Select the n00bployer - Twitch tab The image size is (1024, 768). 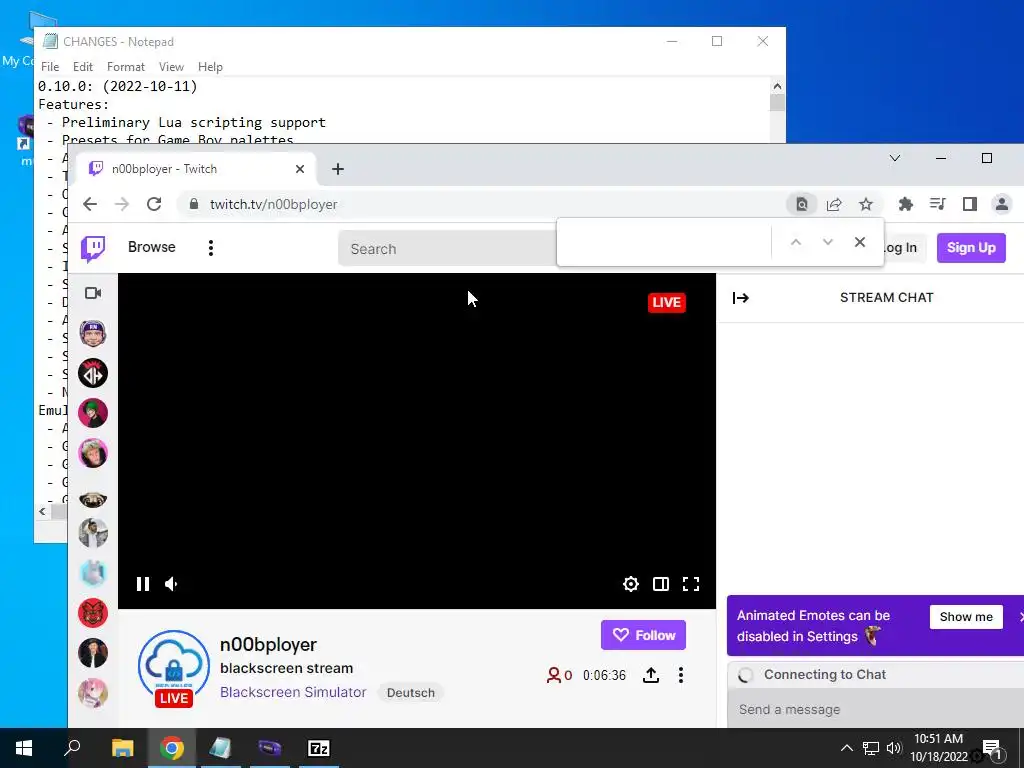pos(196,169)
